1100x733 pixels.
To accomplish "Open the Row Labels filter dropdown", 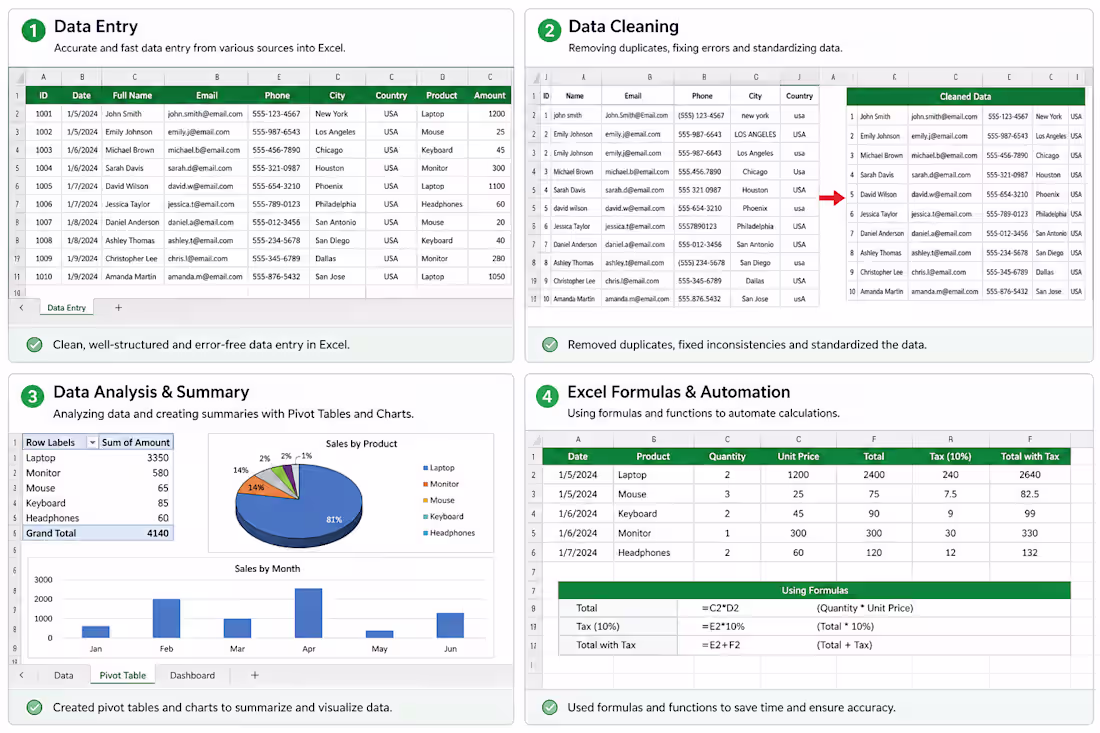I will 92,443.
